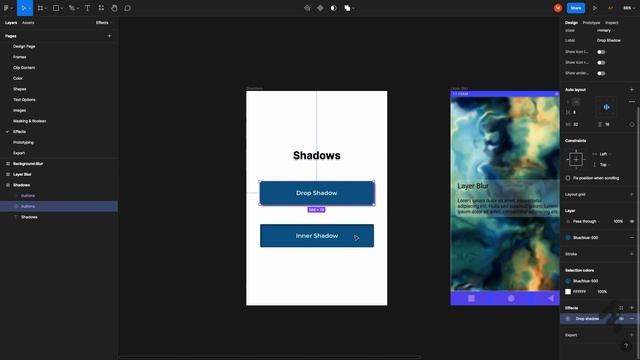Screen dimensions: 640x360
Task: Click the Inner Shadow button on canvas
Action: pyautogui.click(x=317, y=236)
